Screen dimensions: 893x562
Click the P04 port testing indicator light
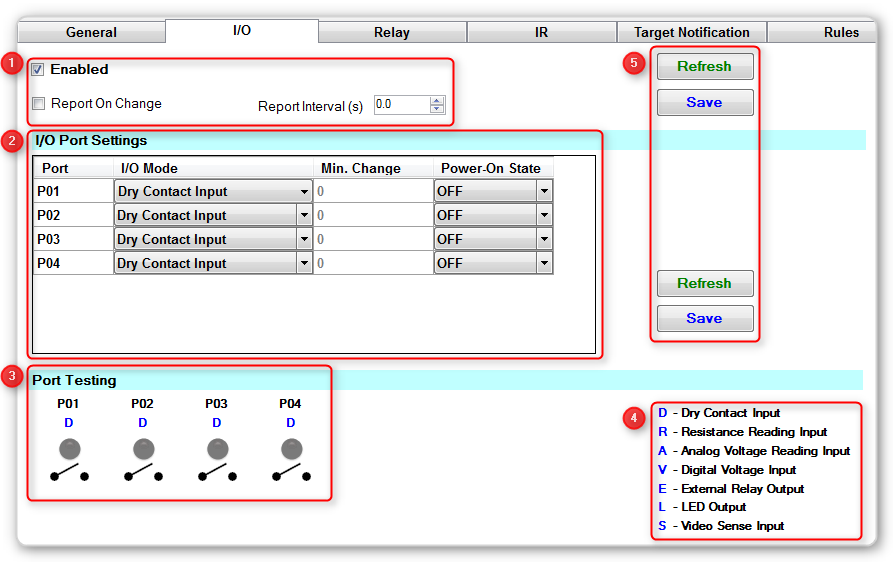pyautogui.click(x=290, y=449)
